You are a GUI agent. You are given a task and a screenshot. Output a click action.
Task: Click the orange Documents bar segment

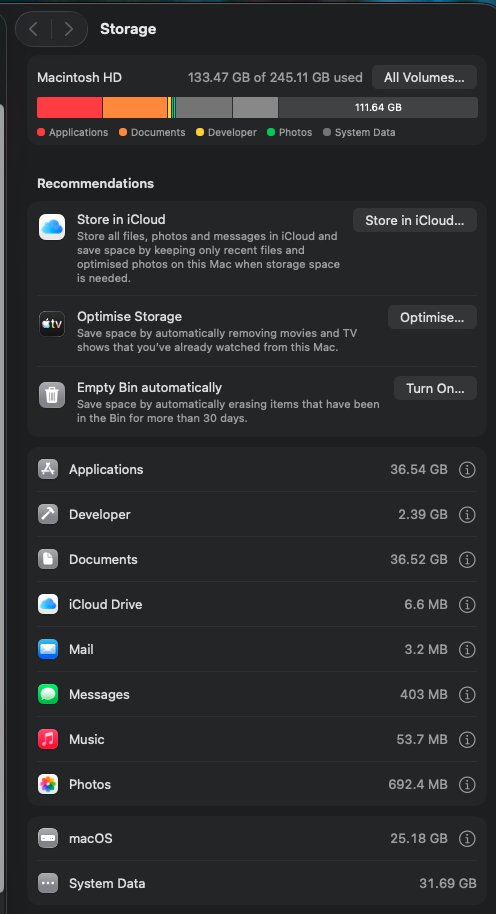tap(135, 107)
